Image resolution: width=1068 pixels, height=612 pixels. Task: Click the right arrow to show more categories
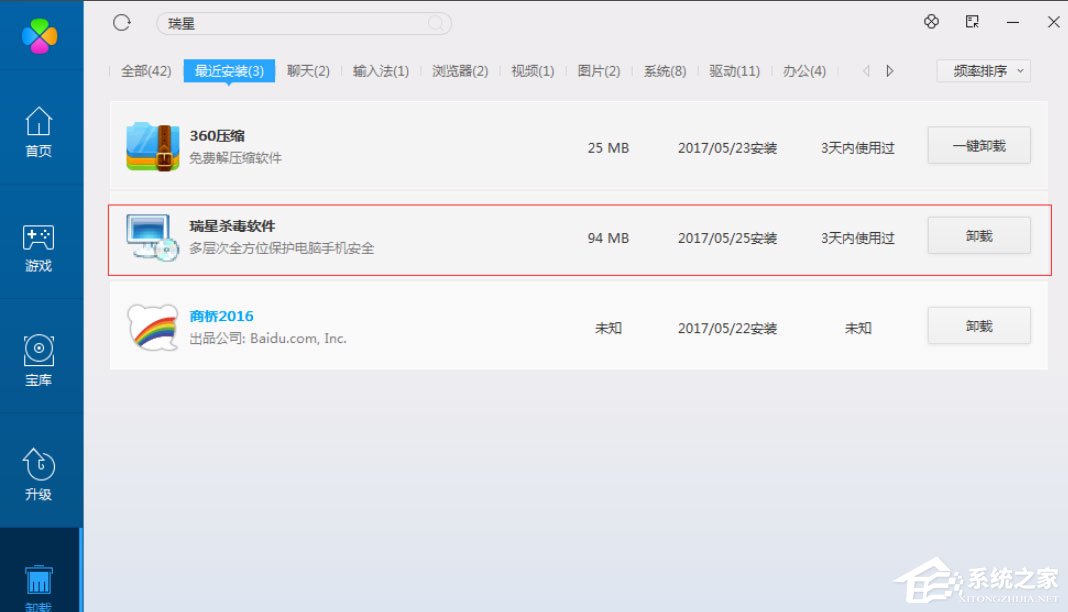pos(889,70)
